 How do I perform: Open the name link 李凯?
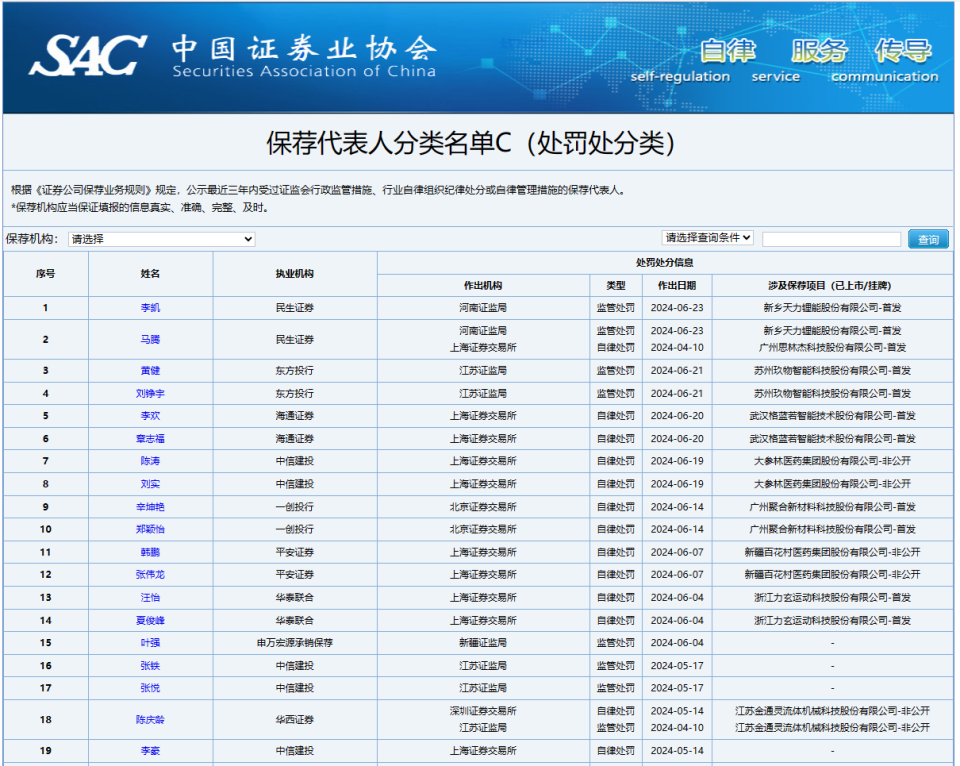(x=150, y=308)
